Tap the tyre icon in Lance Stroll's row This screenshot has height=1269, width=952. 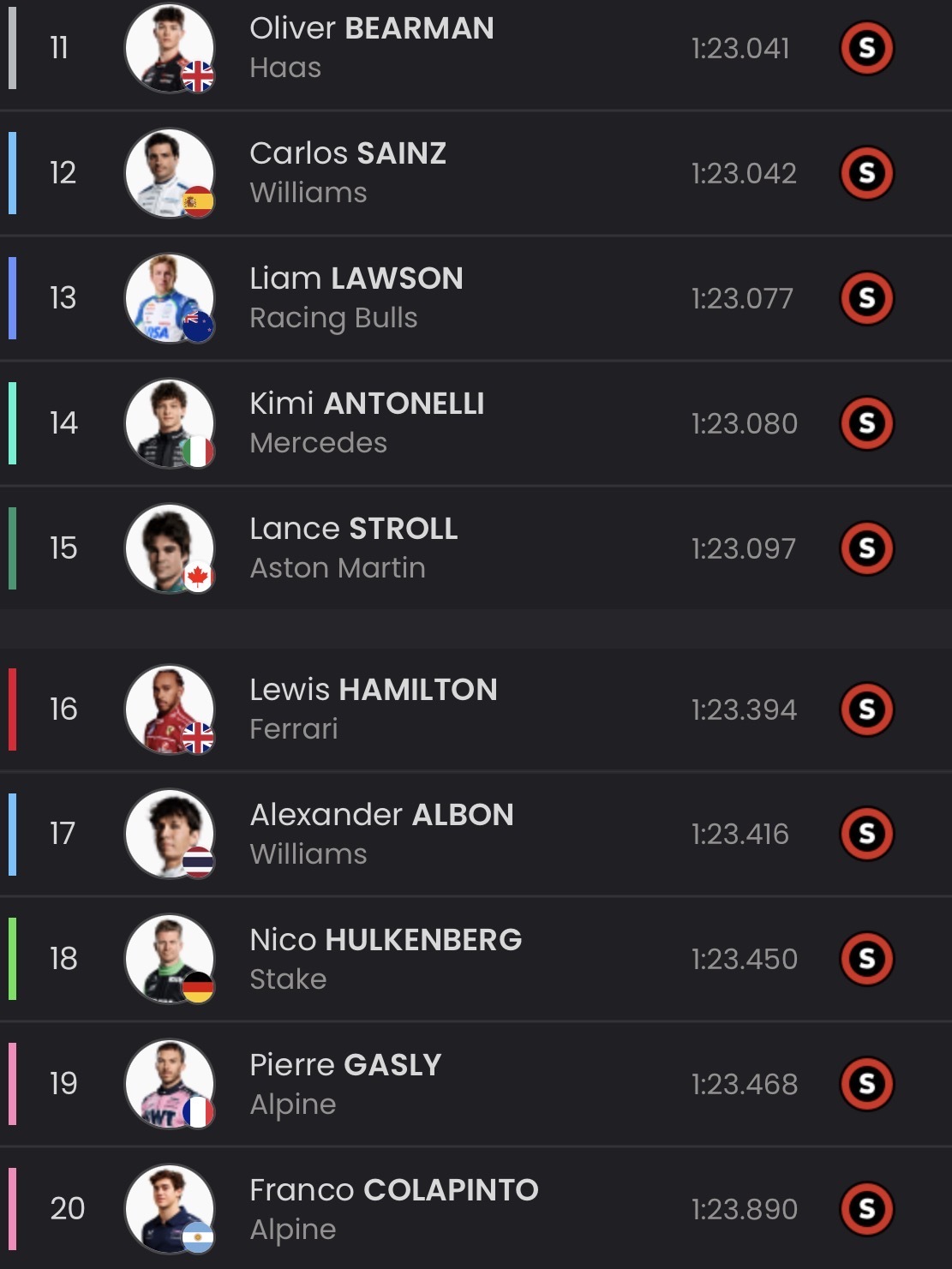point(866,548)
